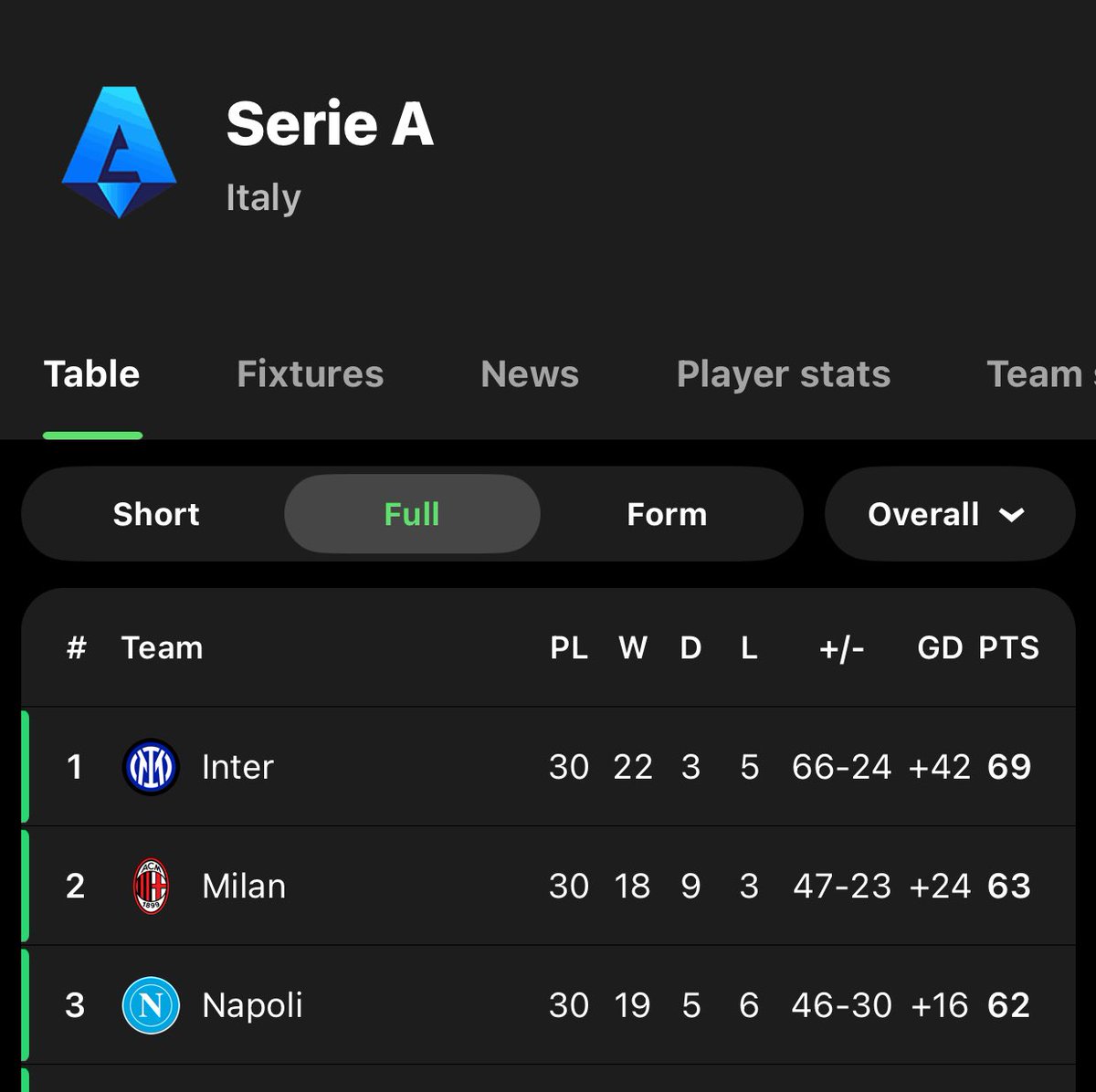Select the Napoli team name

click(x=252, y=1005)
